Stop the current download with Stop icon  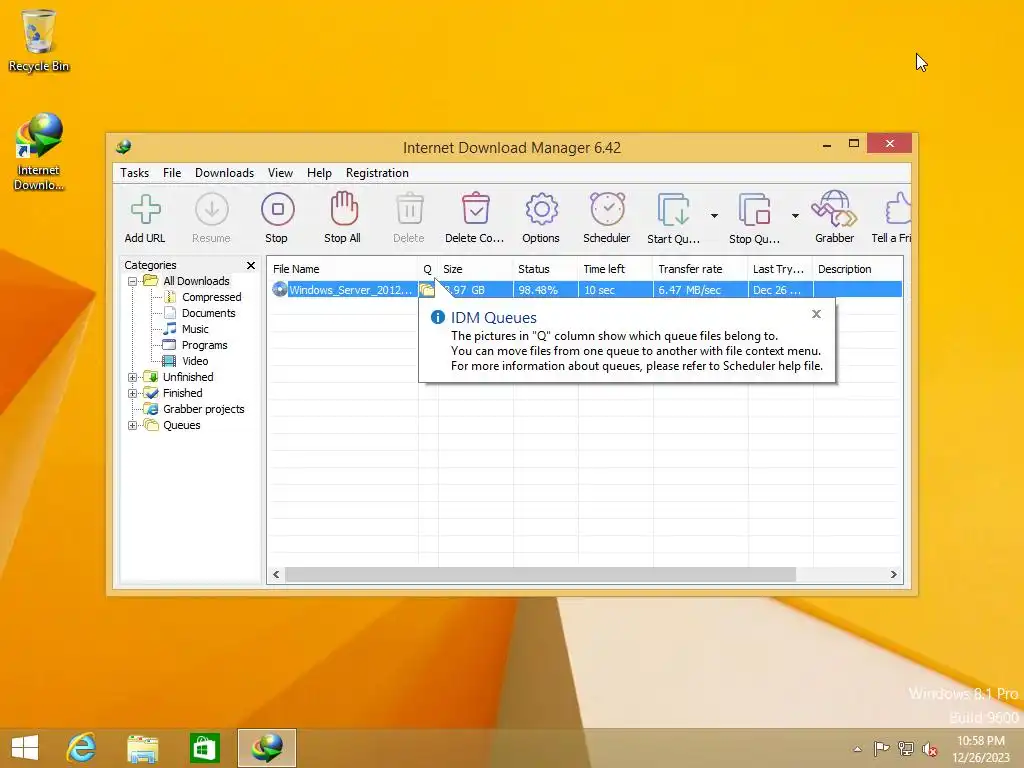[278, 210]
